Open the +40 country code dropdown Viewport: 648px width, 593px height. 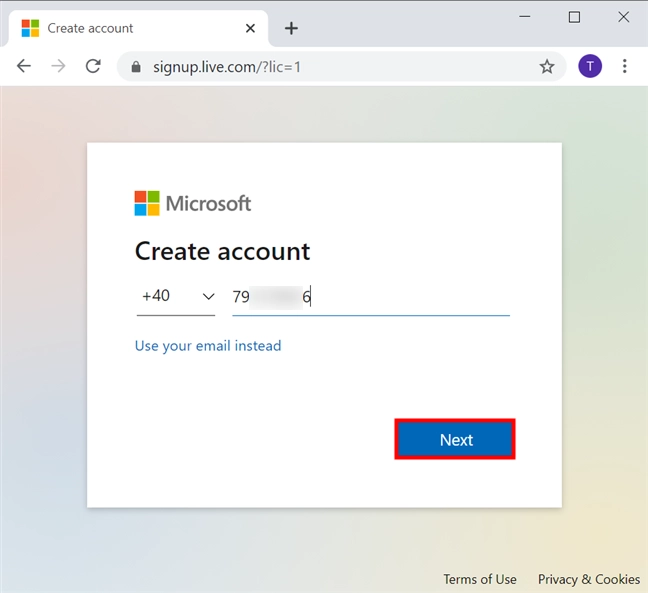point(176,297)
